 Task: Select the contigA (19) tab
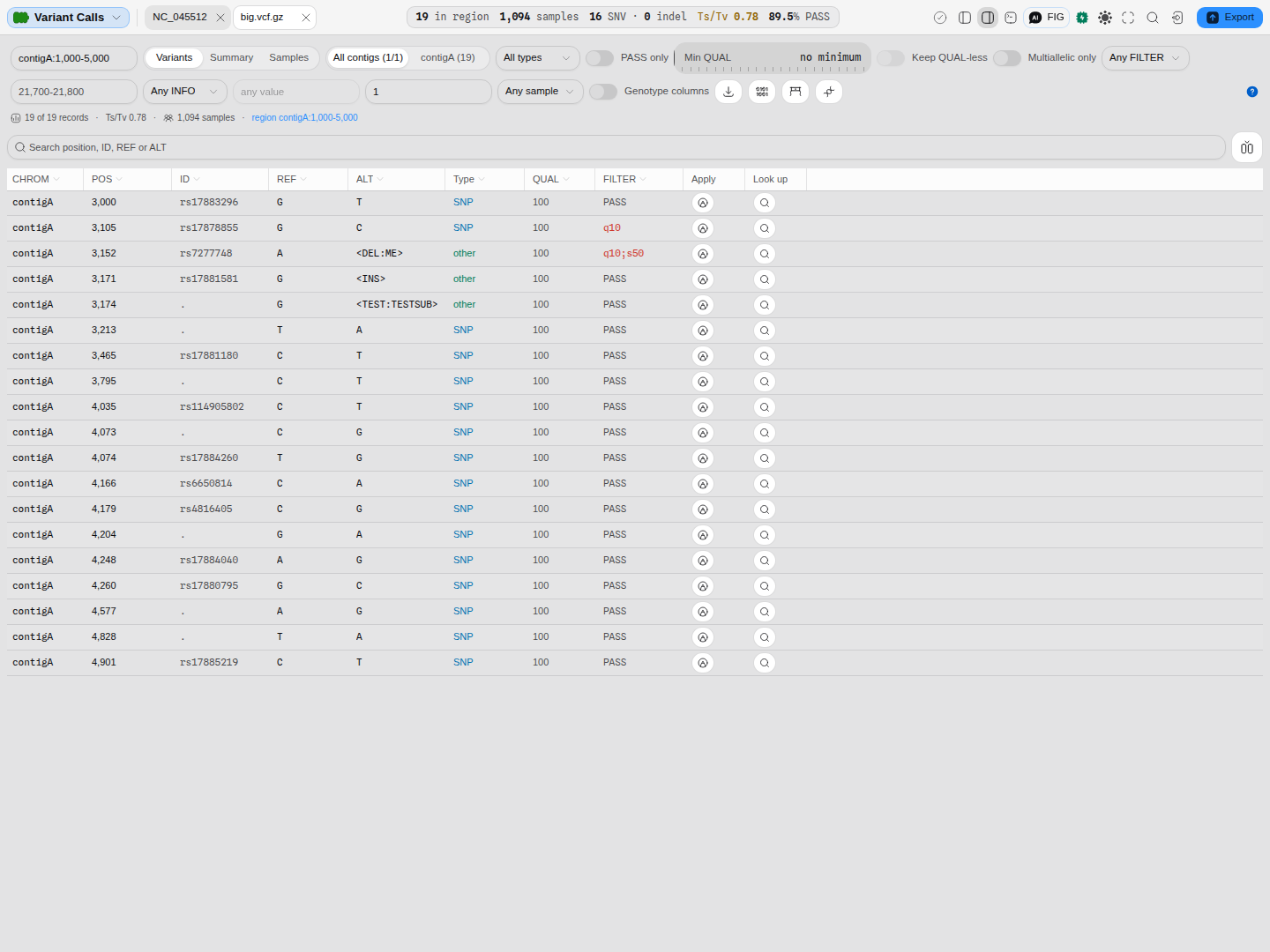[x=447, y=58]
